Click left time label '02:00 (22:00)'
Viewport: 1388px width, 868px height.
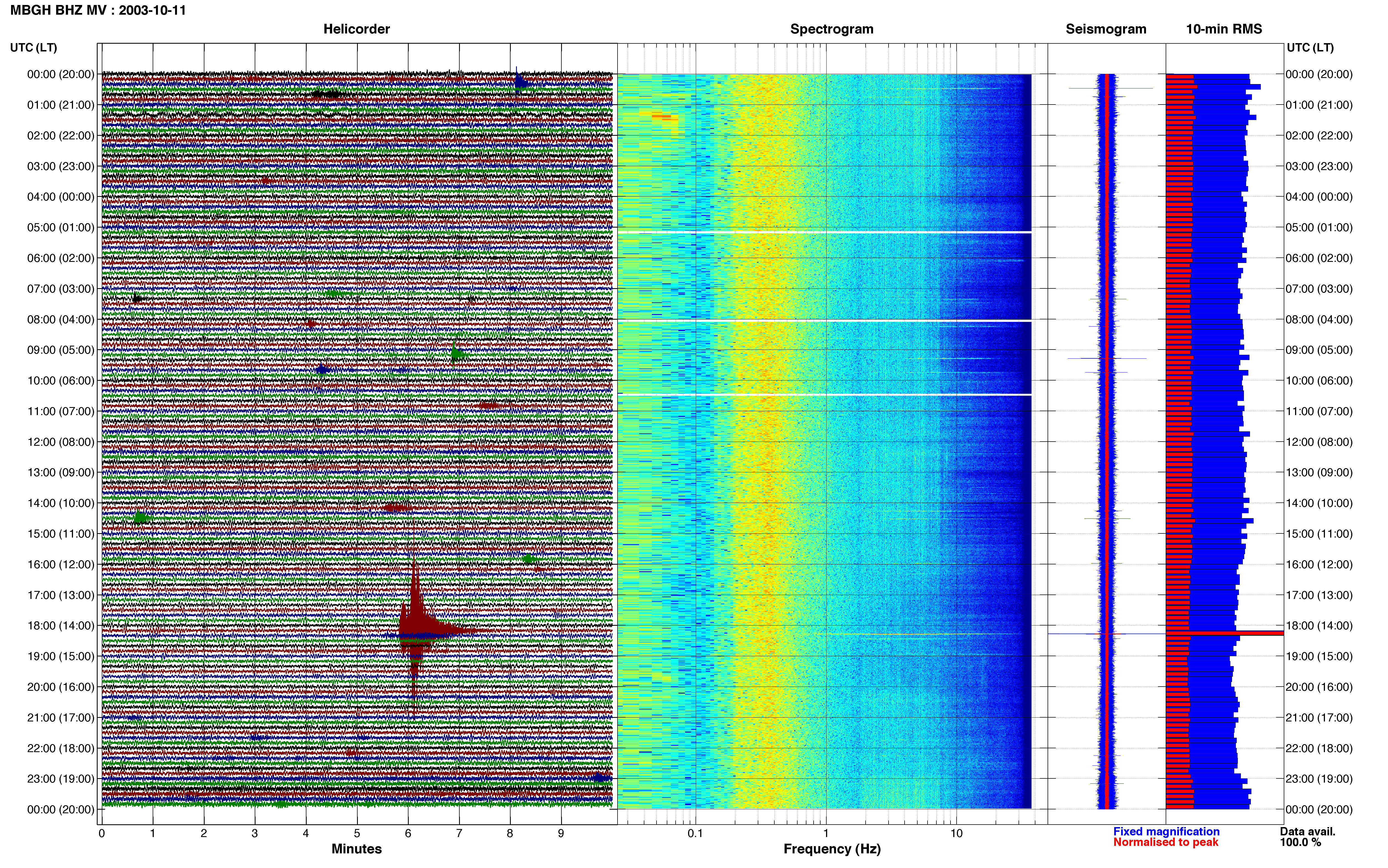61,135
